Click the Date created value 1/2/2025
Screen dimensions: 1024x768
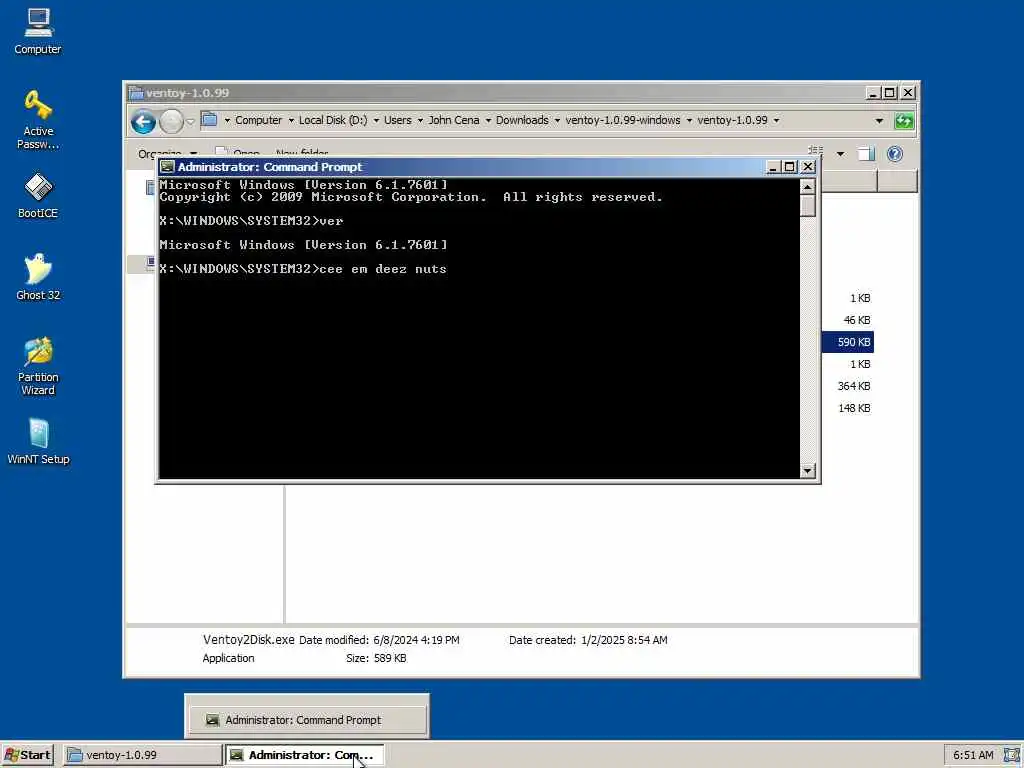624,640
